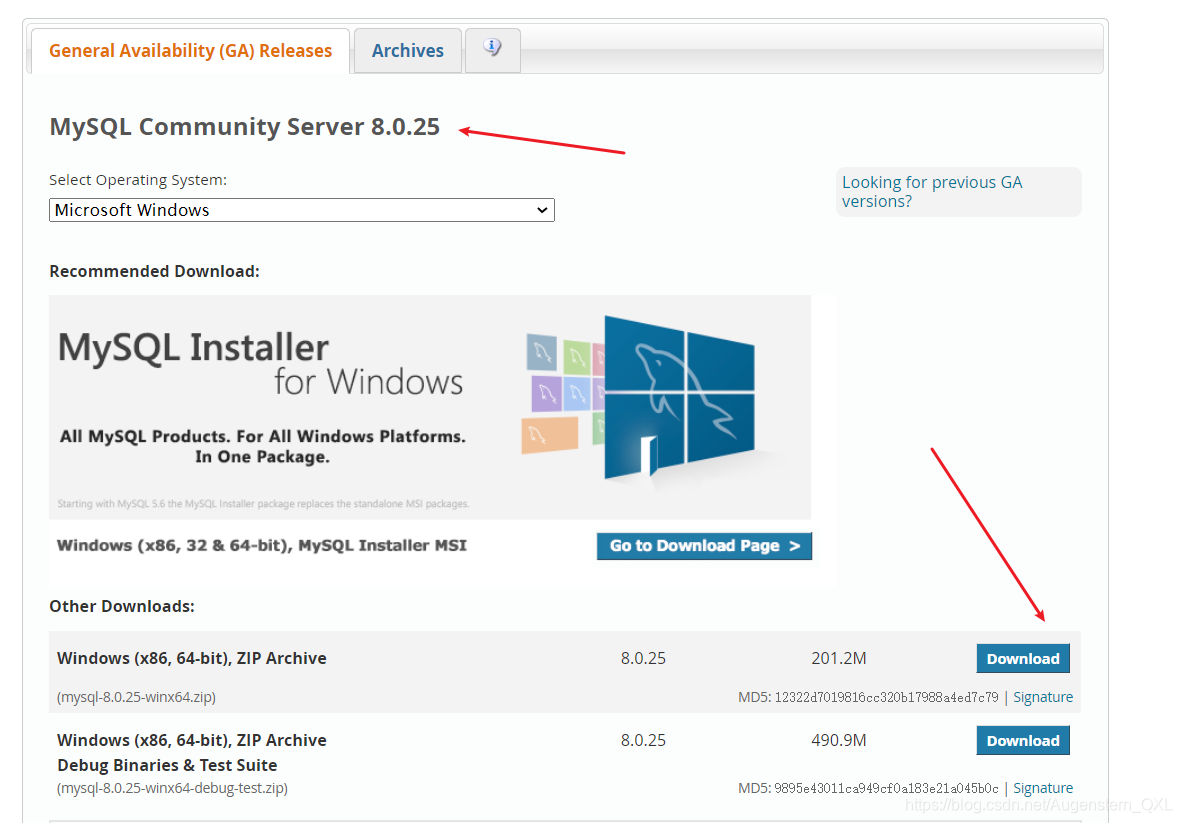Open Signature link for mysql-8.0.25-winx64.zip
This screenshot has width=1182, height=823.
[1043, 697]
